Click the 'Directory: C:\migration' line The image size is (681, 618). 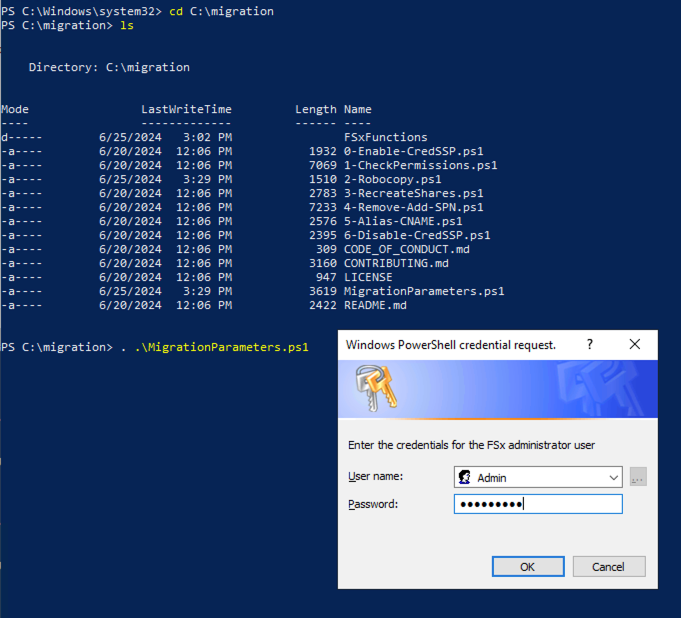(x=109, y=67)
